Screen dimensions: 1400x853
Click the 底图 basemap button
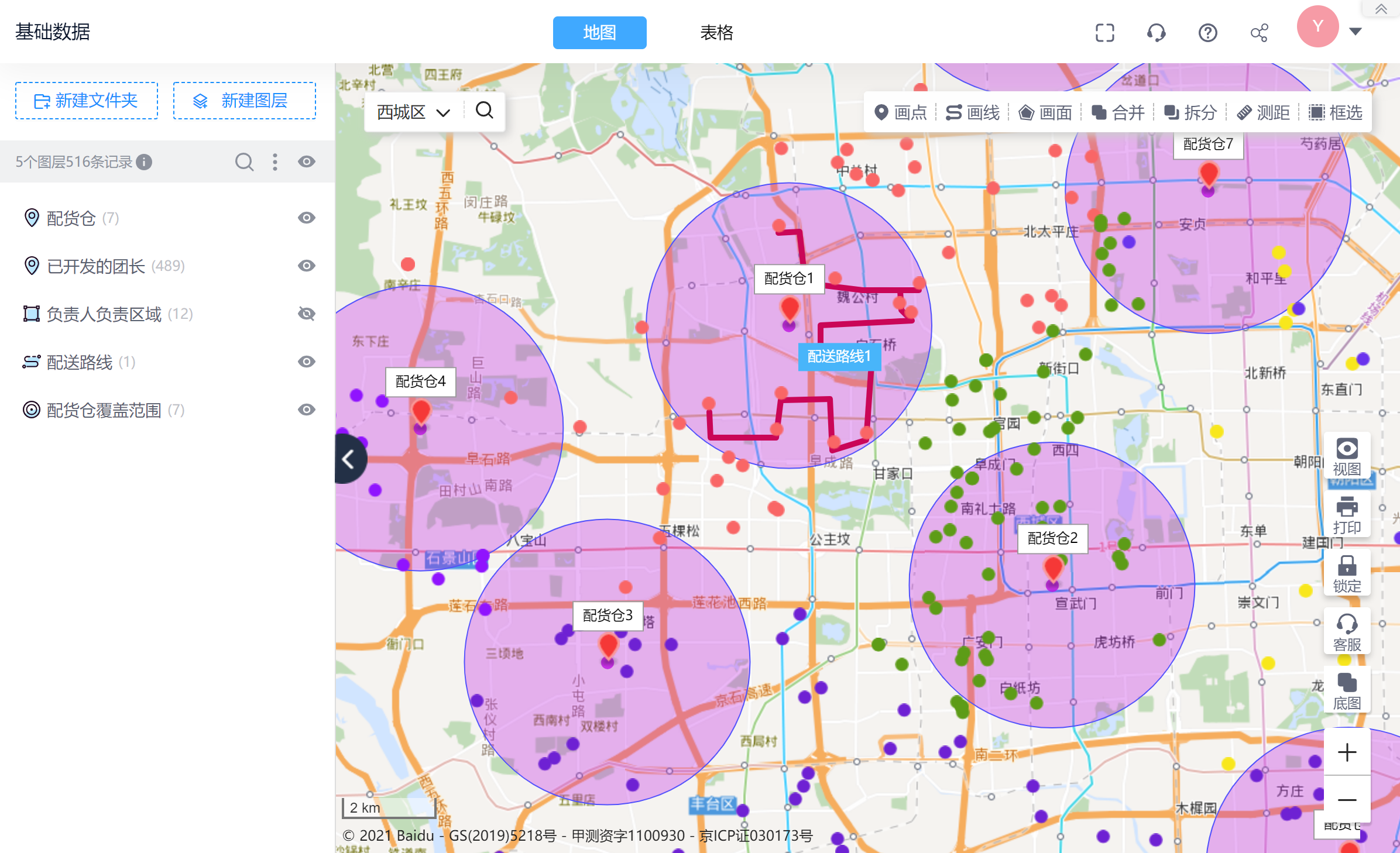pos(1347,691)
